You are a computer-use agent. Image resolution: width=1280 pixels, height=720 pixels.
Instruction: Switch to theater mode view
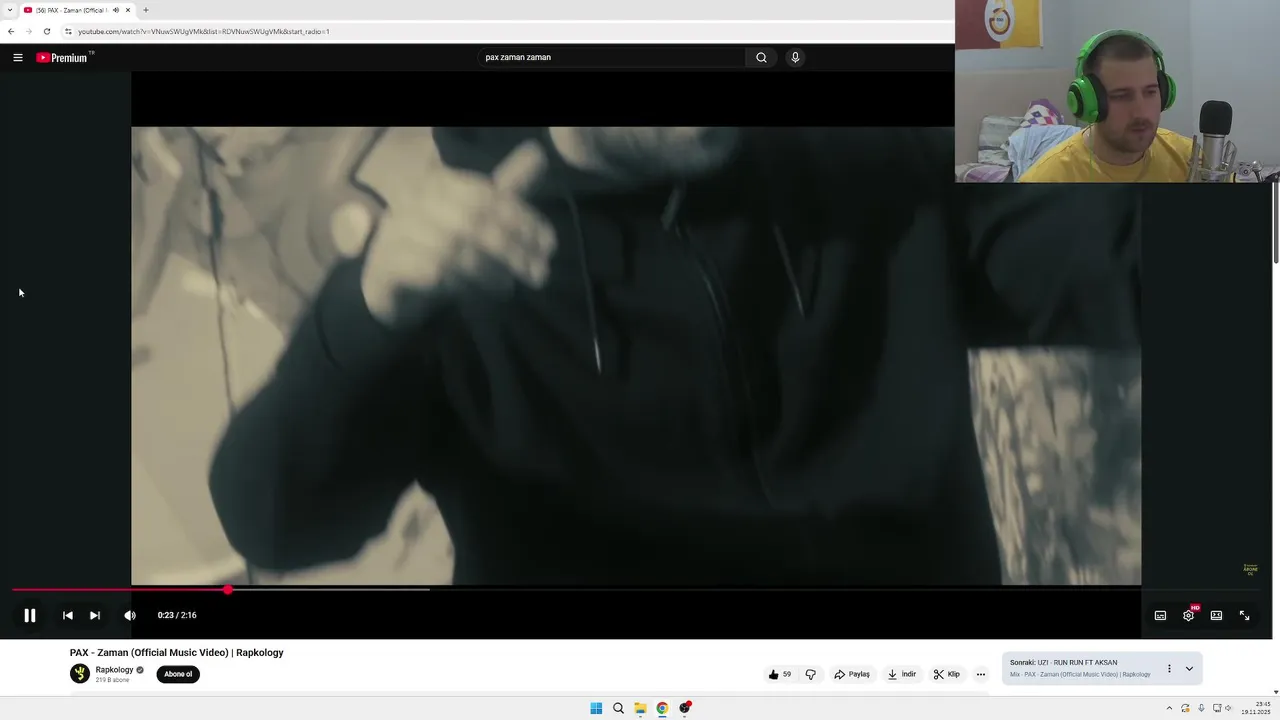[x=1216, y=615]
